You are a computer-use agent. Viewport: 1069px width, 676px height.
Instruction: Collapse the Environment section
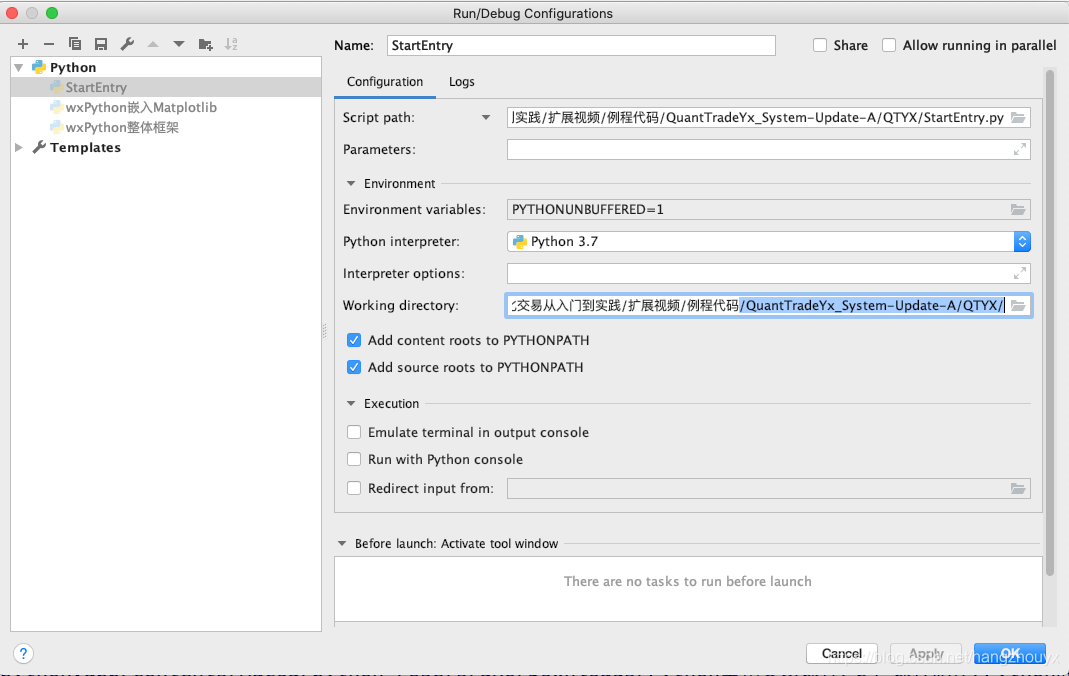[x=351, y=183]
